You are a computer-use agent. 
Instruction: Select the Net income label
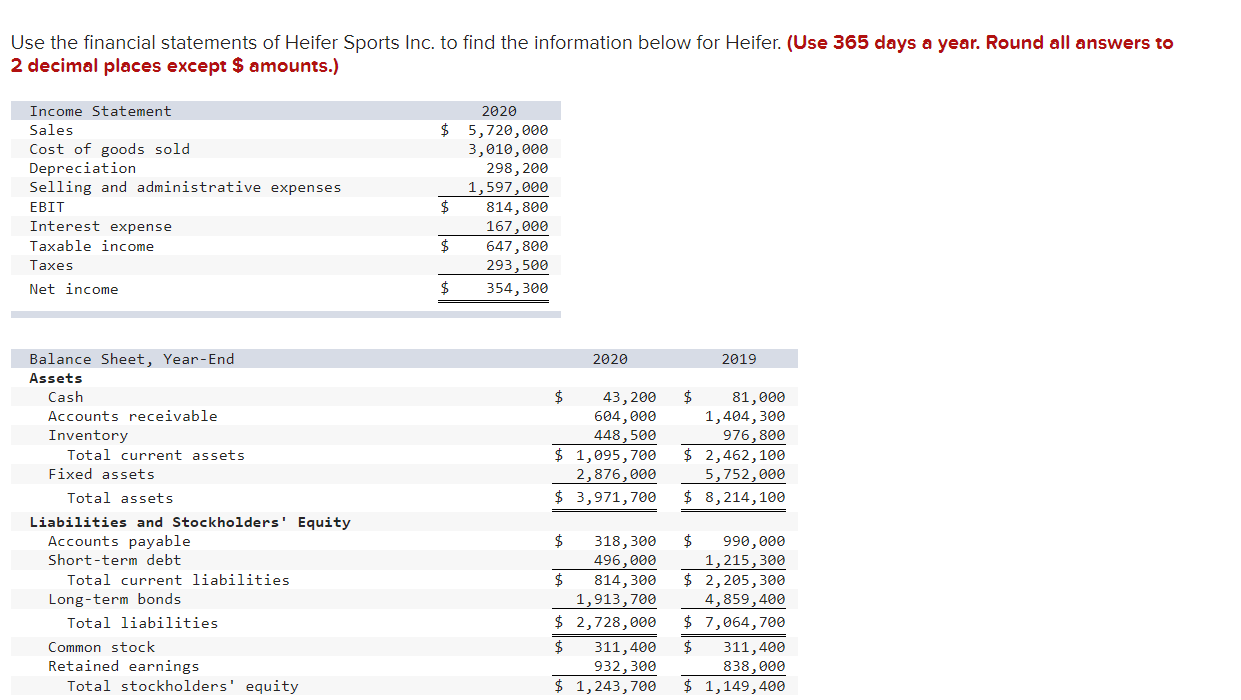coord(74,289)
